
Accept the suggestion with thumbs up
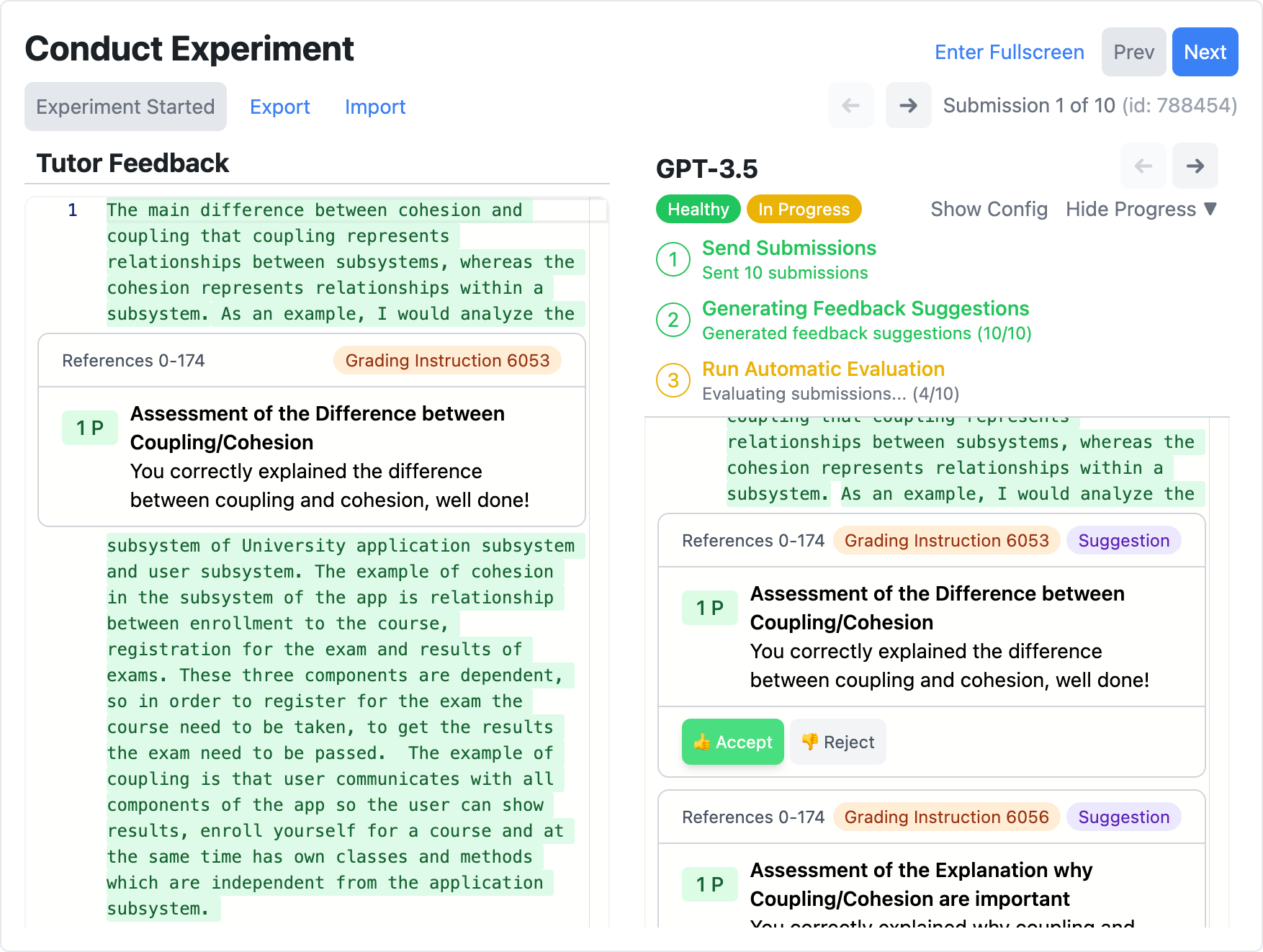[x=732, y=742]
